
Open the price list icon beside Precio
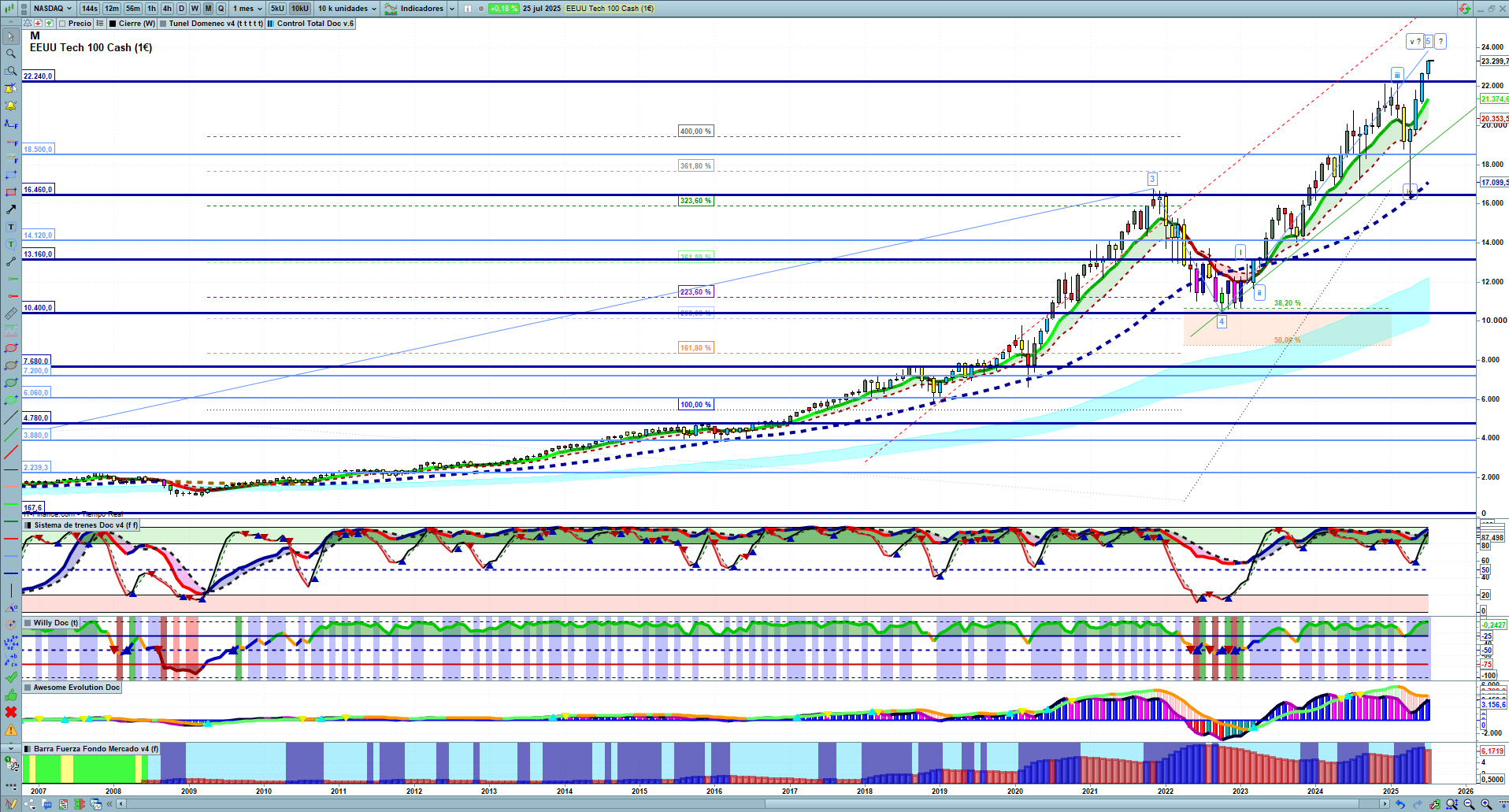tap(100, 24)
